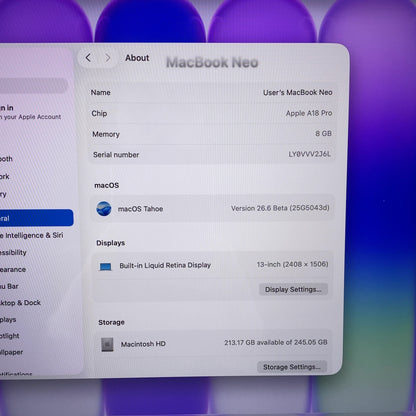Click the name User's MacBook Neo

coord(298,92)
